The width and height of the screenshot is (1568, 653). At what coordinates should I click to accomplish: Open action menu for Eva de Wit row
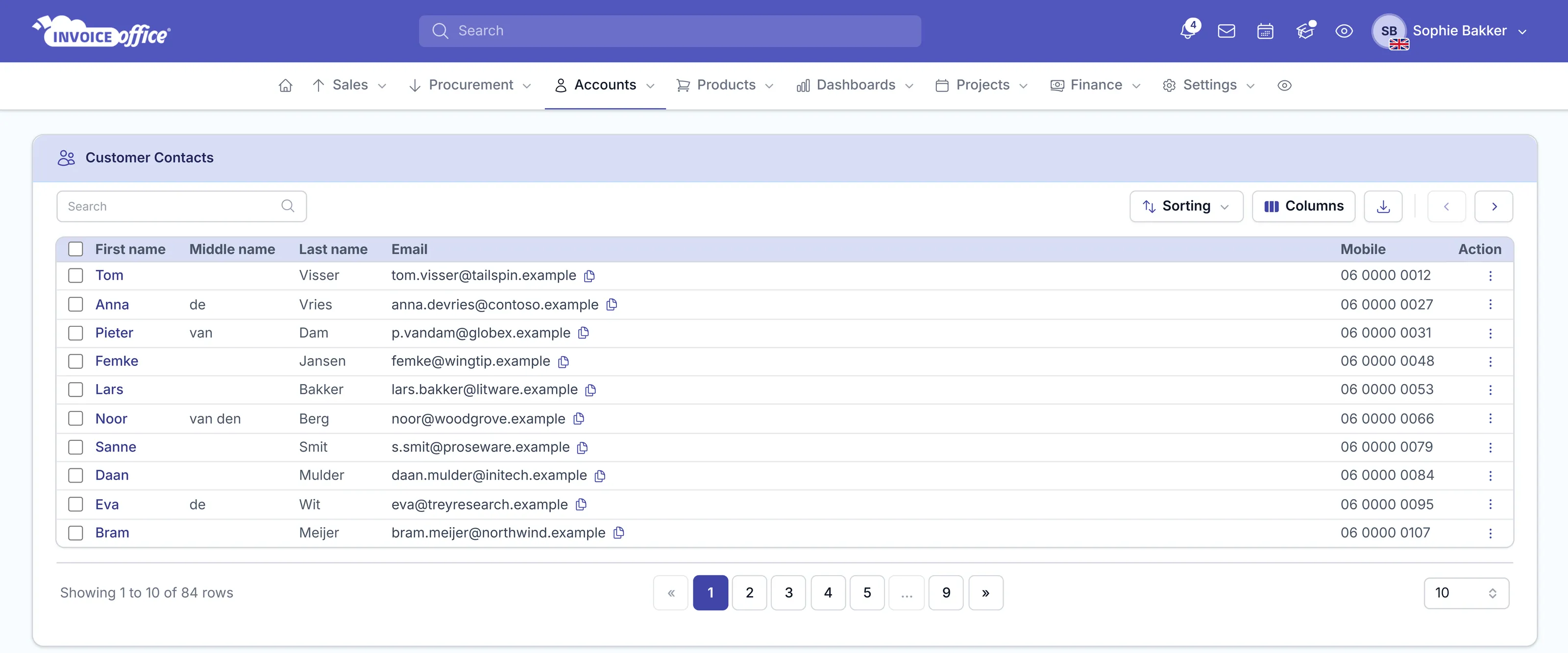point(1490,504)
